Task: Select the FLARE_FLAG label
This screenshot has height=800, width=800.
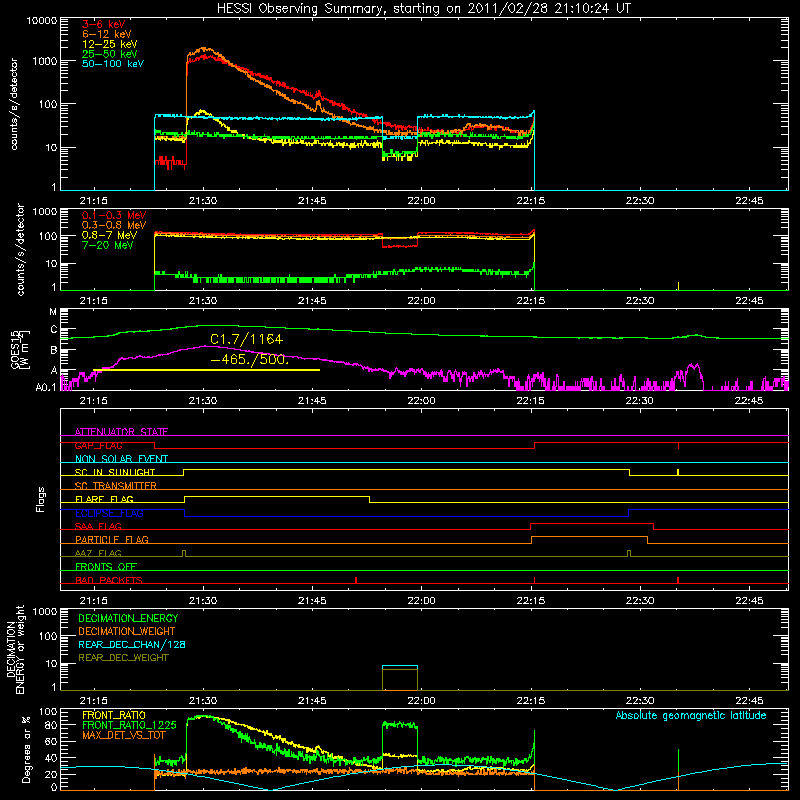Action: 104,499
